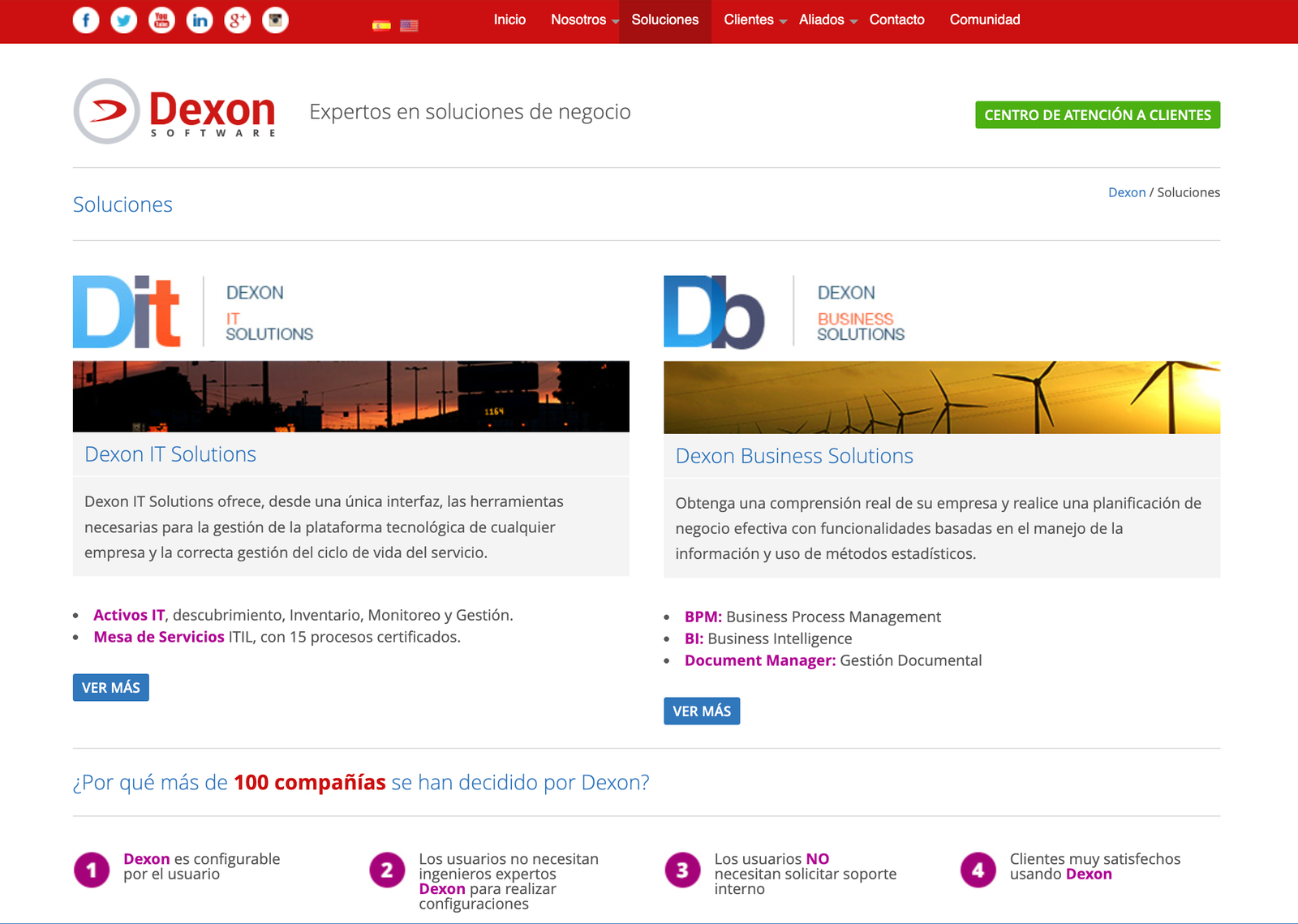Open the Dexon IT Solutions heading link
Screen dimensions: 1298x924
[x=170, y=454]
